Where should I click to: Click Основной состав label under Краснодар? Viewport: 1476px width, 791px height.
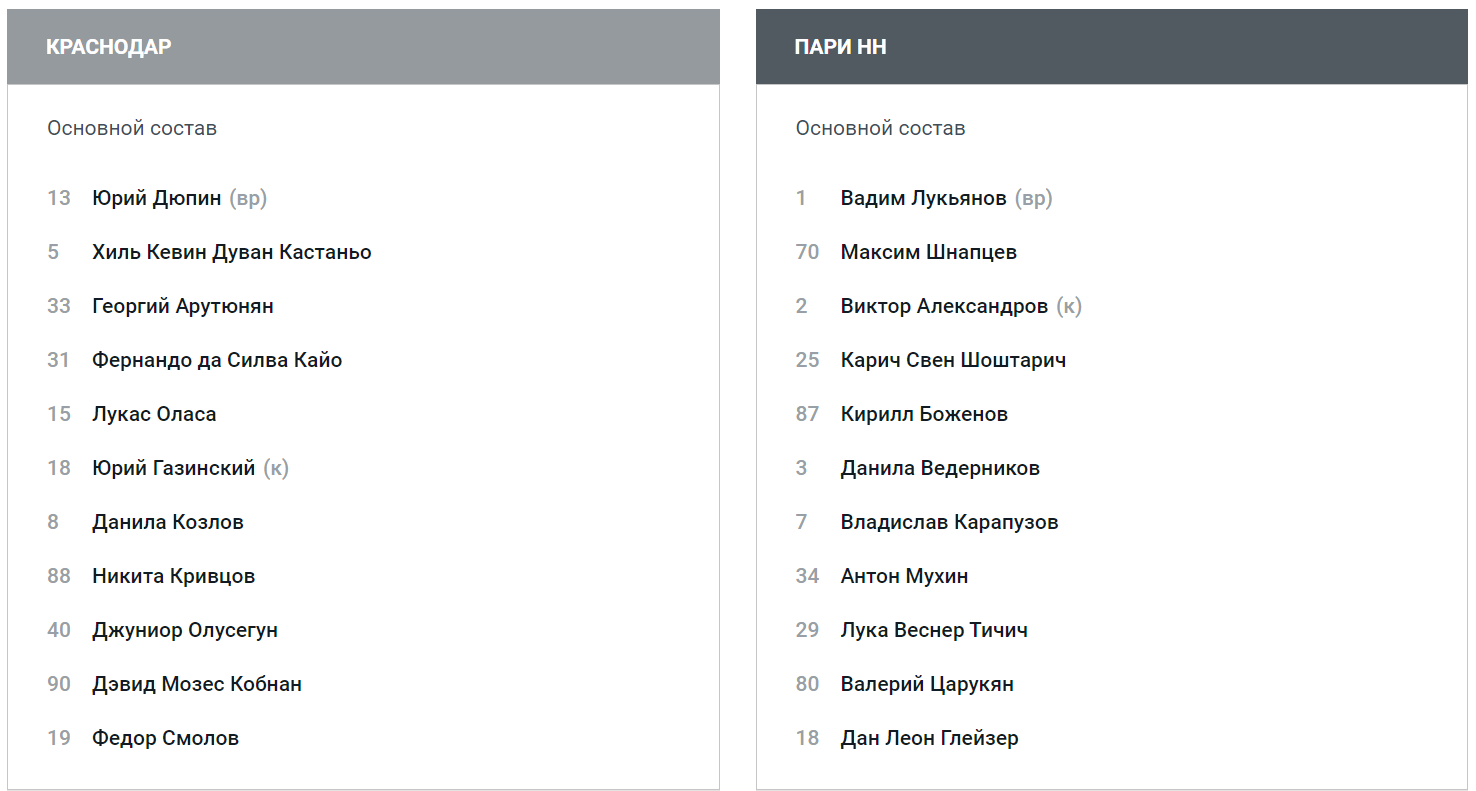[x=132, y=128]
